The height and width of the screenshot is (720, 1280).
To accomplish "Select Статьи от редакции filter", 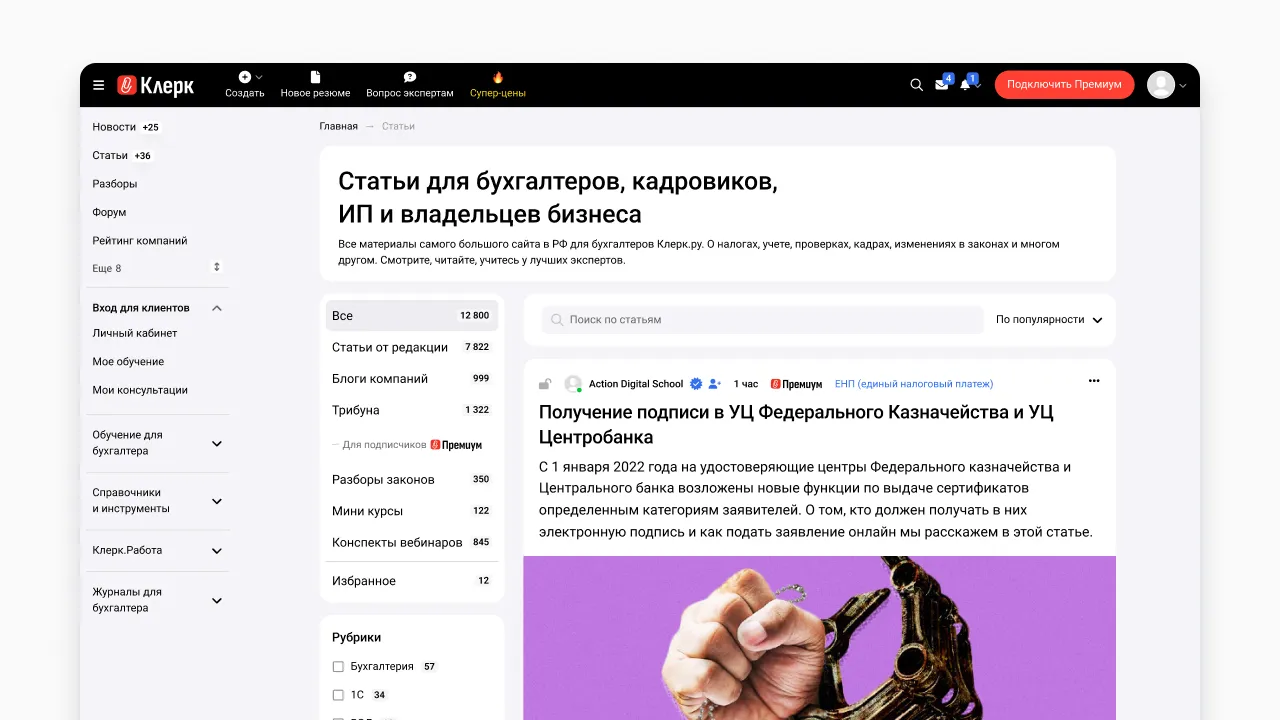I will pyautogui.click(x=412, y=347).
